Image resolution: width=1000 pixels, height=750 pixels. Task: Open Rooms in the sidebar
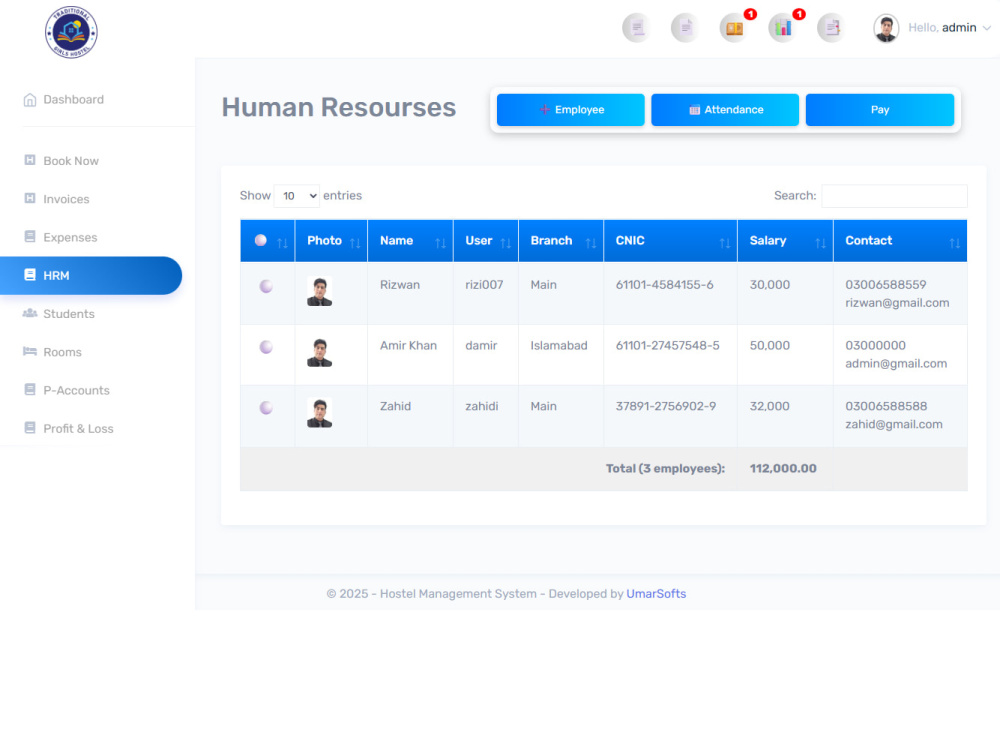click(x=62, y=352)
